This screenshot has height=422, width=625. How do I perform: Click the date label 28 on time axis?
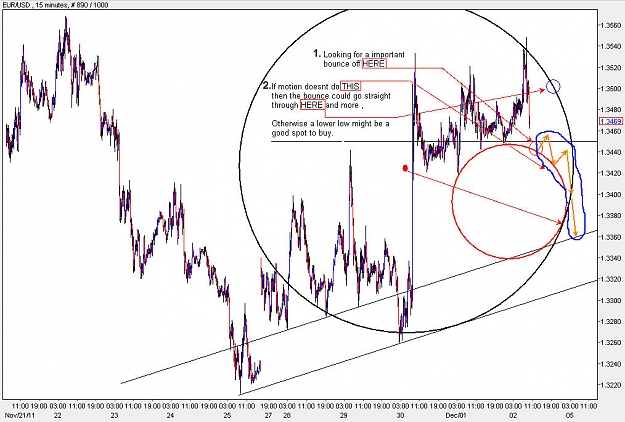[287, 416]
